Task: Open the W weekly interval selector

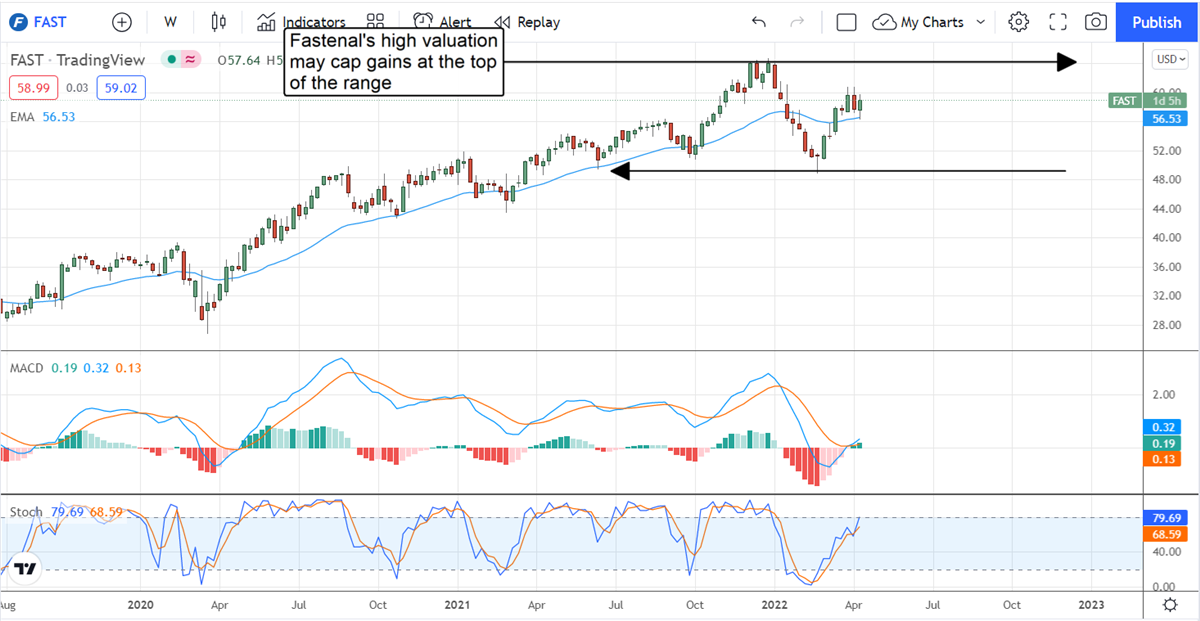Action: tap(171, 22)
